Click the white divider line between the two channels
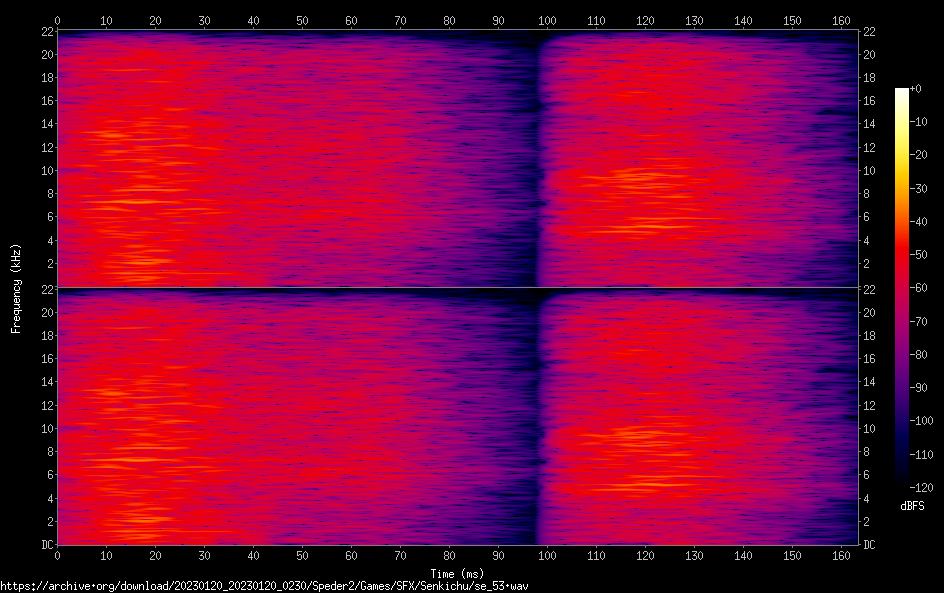 tap(457, 289)
